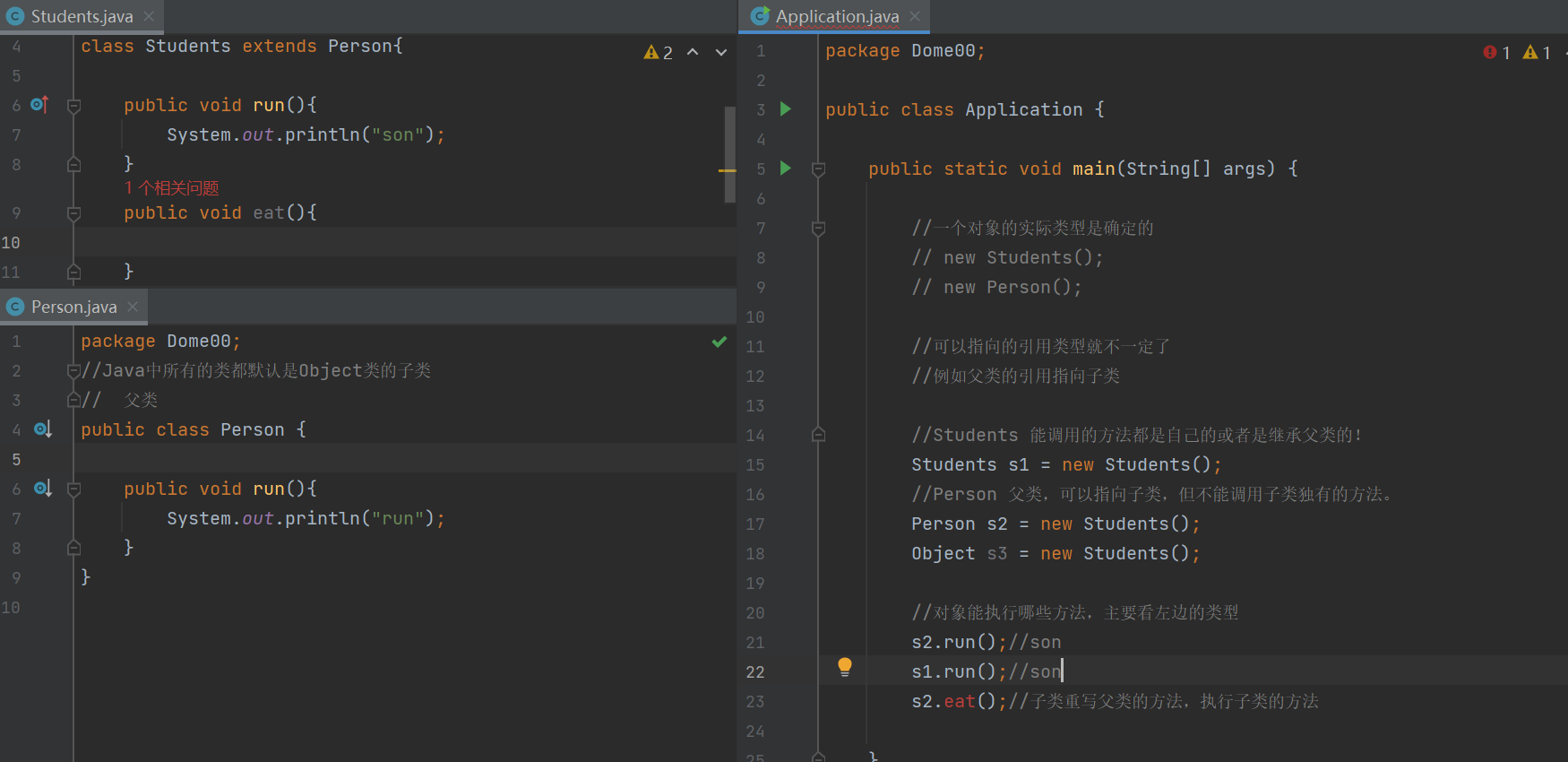Screen dimensions: 1568x762
Task: Jump to the yellow warning stripe mark in Students.java
Action: click(x=727, y=170)
